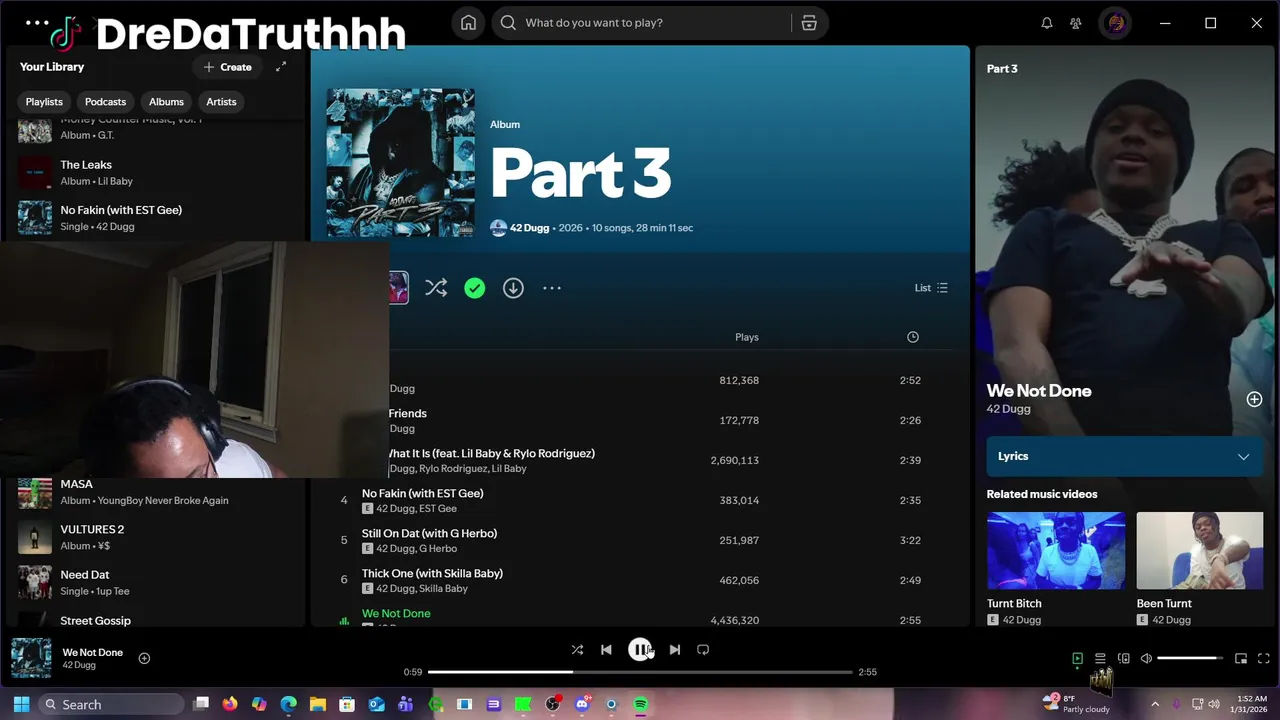Open the play queue
The image size is (1280, 720).
click(x=1100, y=658)
